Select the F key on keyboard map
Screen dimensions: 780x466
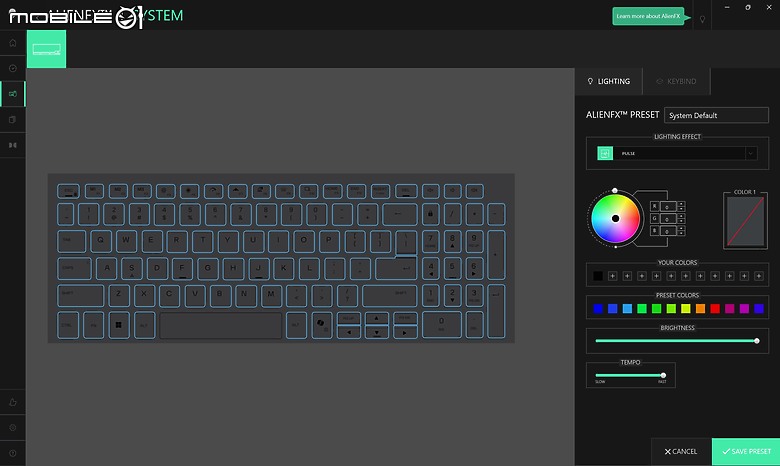coord(182,269)
